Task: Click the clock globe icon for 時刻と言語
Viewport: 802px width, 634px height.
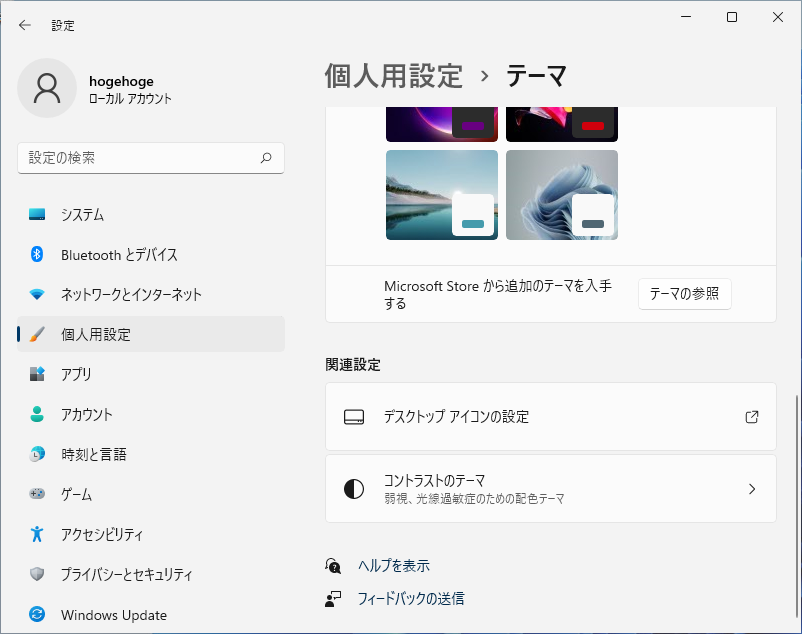Action: tap(37, 454)
